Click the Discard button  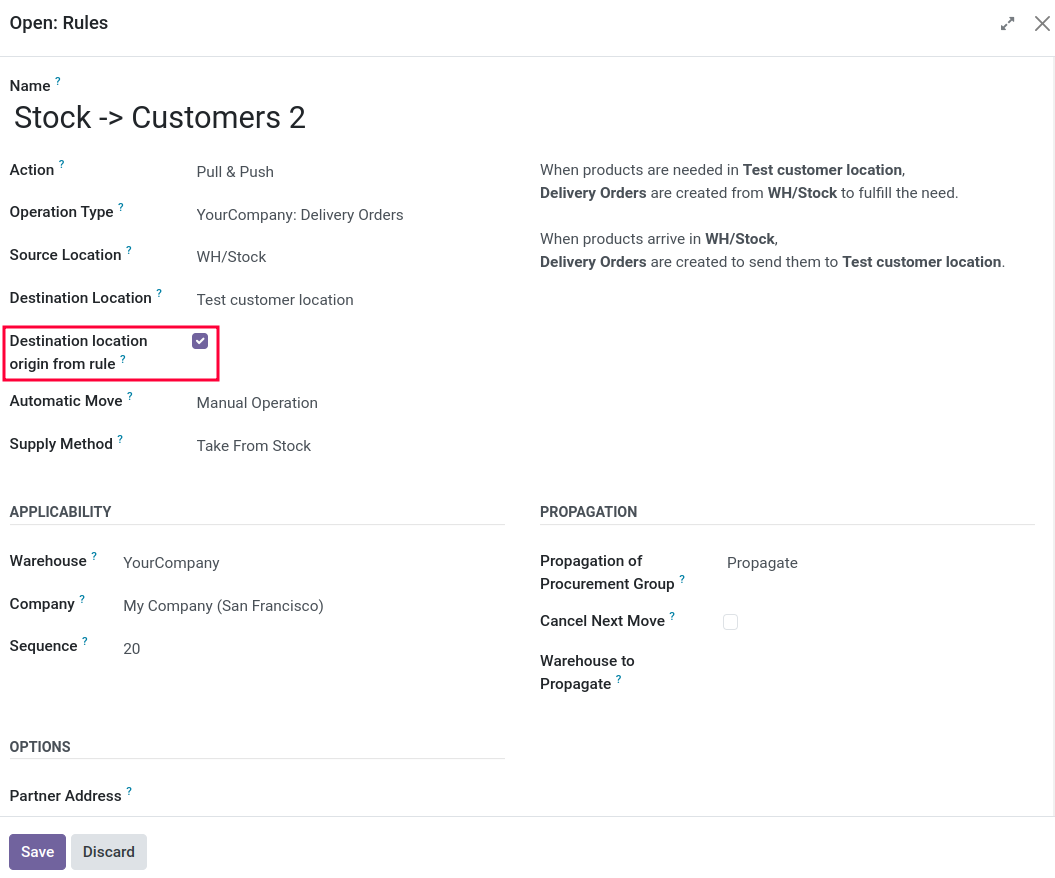[108, 852]
